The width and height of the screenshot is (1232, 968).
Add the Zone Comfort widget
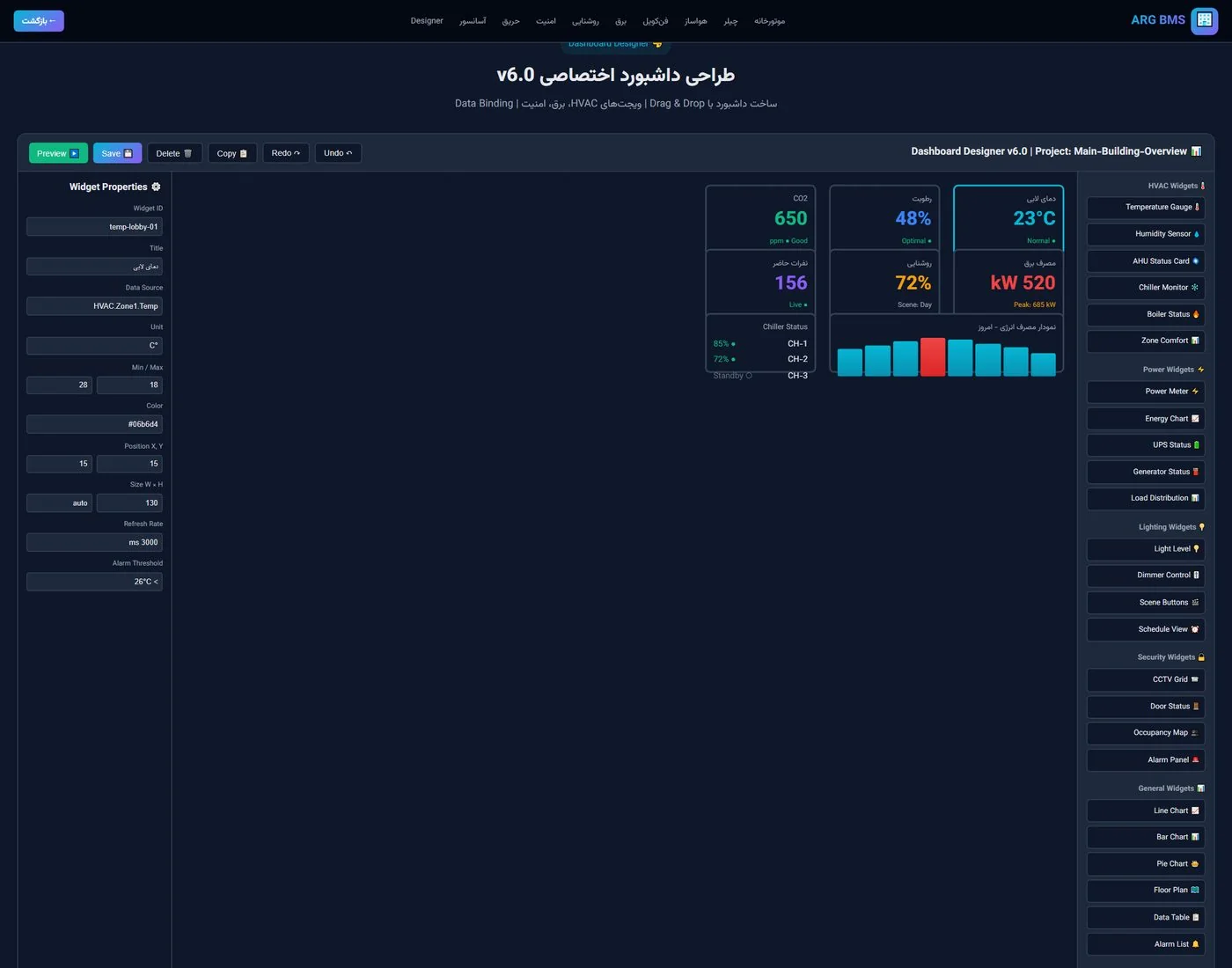(x=1146, y=341)
